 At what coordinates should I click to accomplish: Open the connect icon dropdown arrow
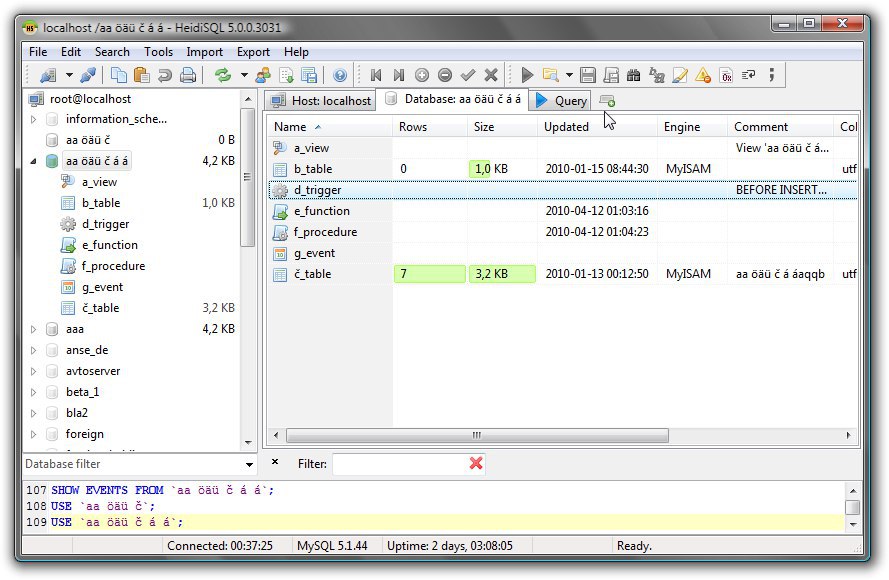(x=69, y=75)
